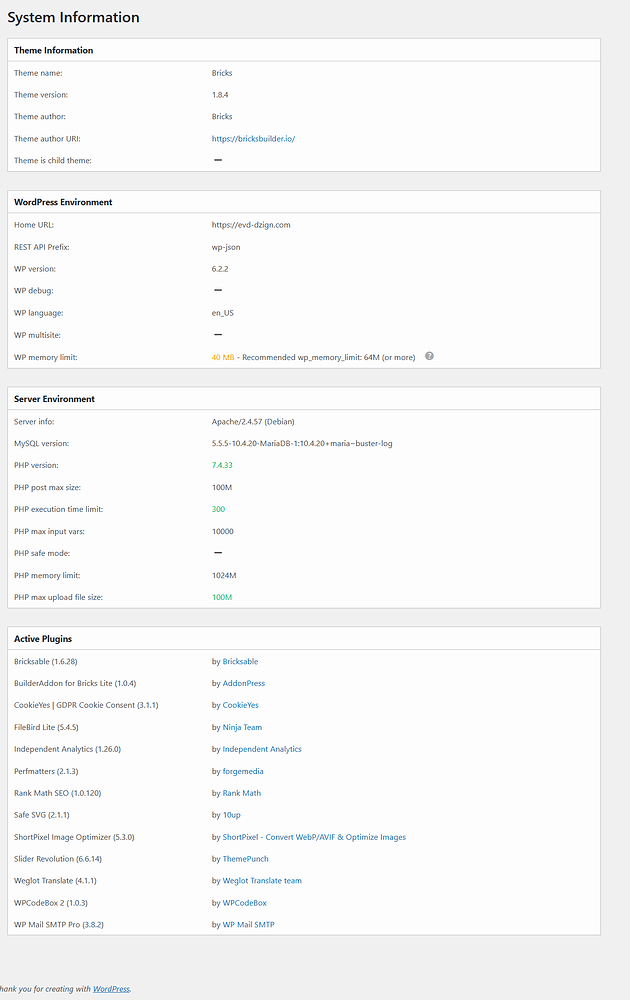
Task: Open the 10up author link
Action: [x=231, y=815]
